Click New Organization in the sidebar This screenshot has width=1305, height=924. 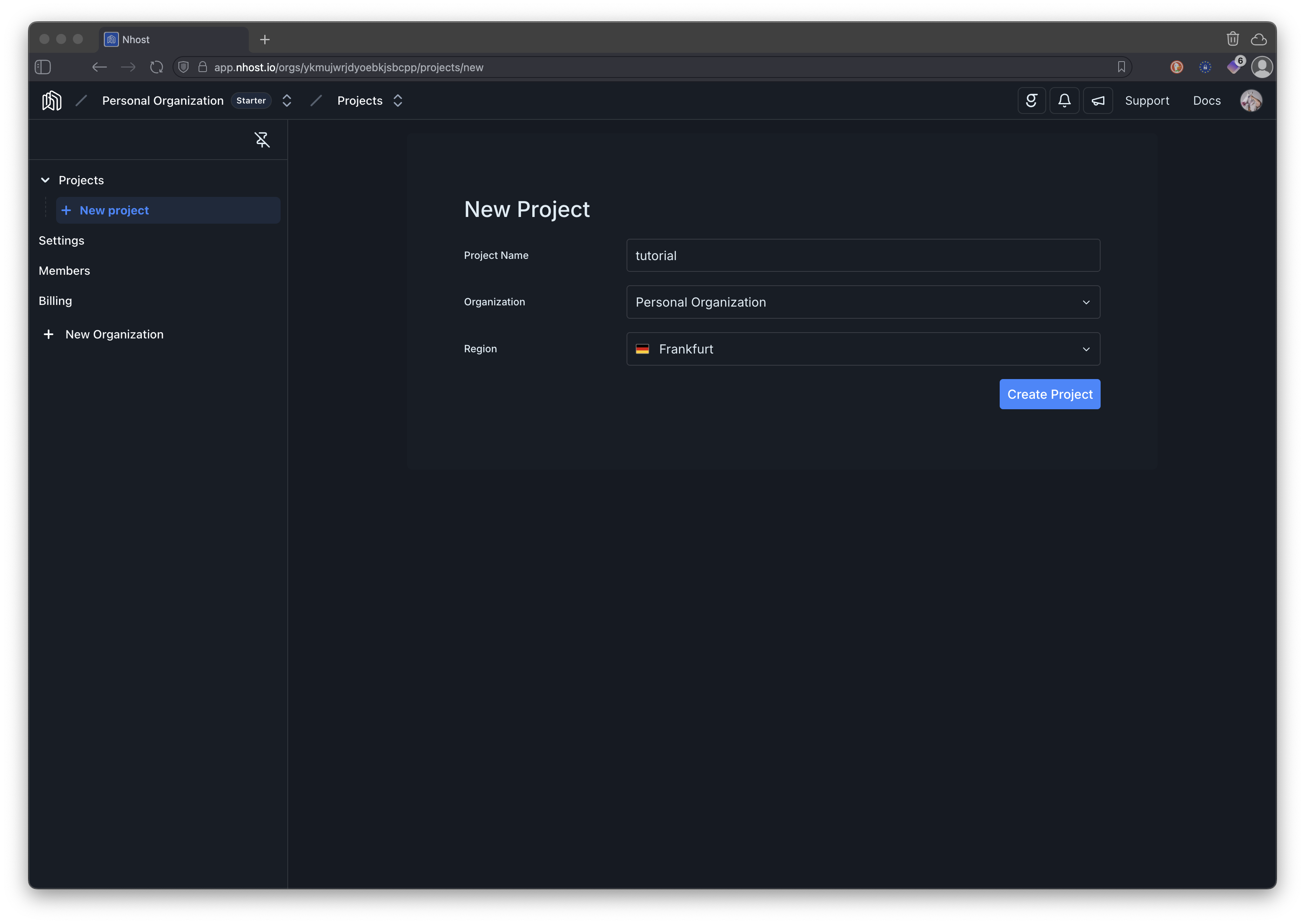pos(114,335)
